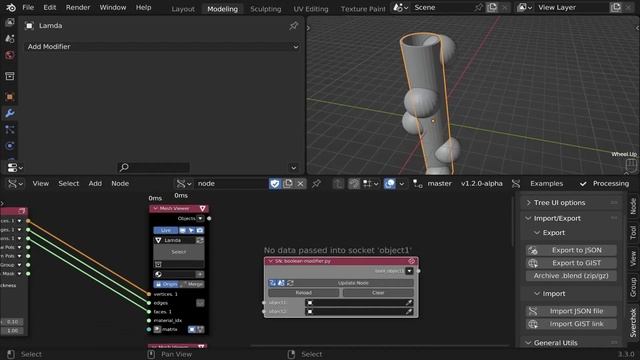Unlink the node tree with X icon

tap(300, 184)
